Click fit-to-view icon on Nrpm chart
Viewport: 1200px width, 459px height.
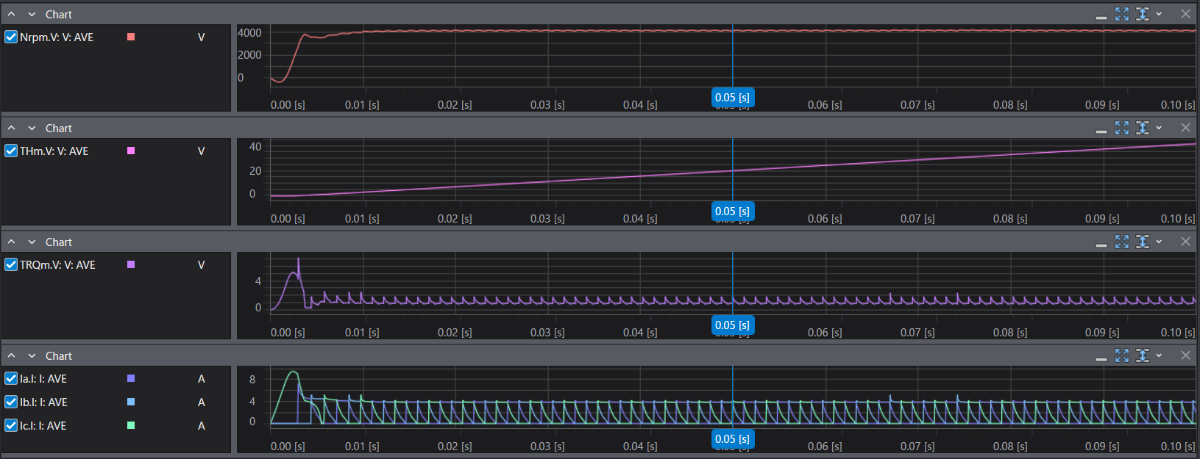click(1121, 14)
